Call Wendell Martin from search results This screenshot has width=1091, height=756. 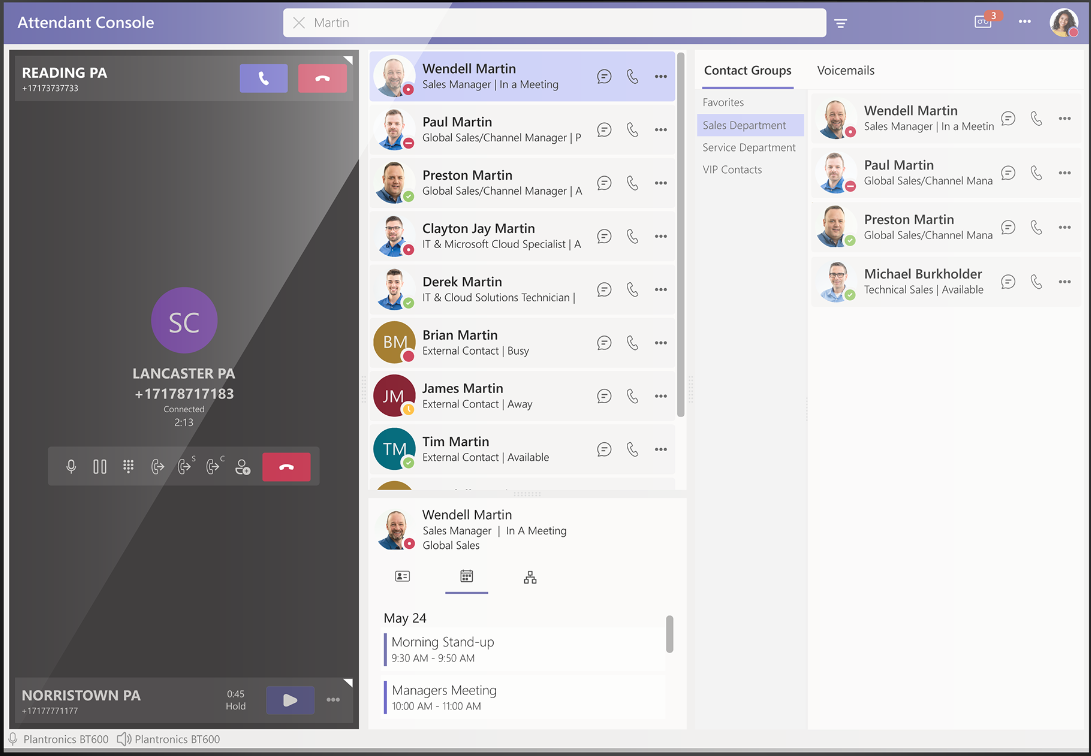[x=632, y=77]
